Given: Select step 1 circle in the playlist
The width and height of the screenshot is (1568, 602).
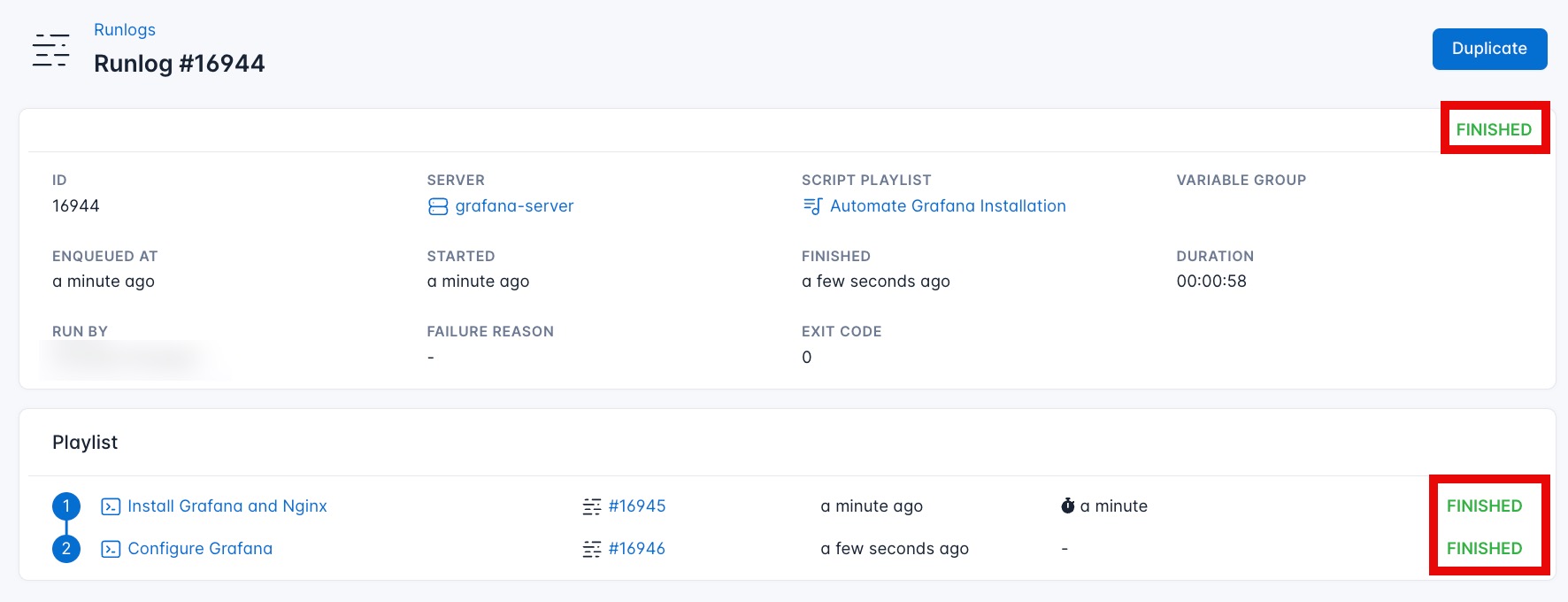Looking at the screenshot, I should pyautogui.click(x=66, y=506).
